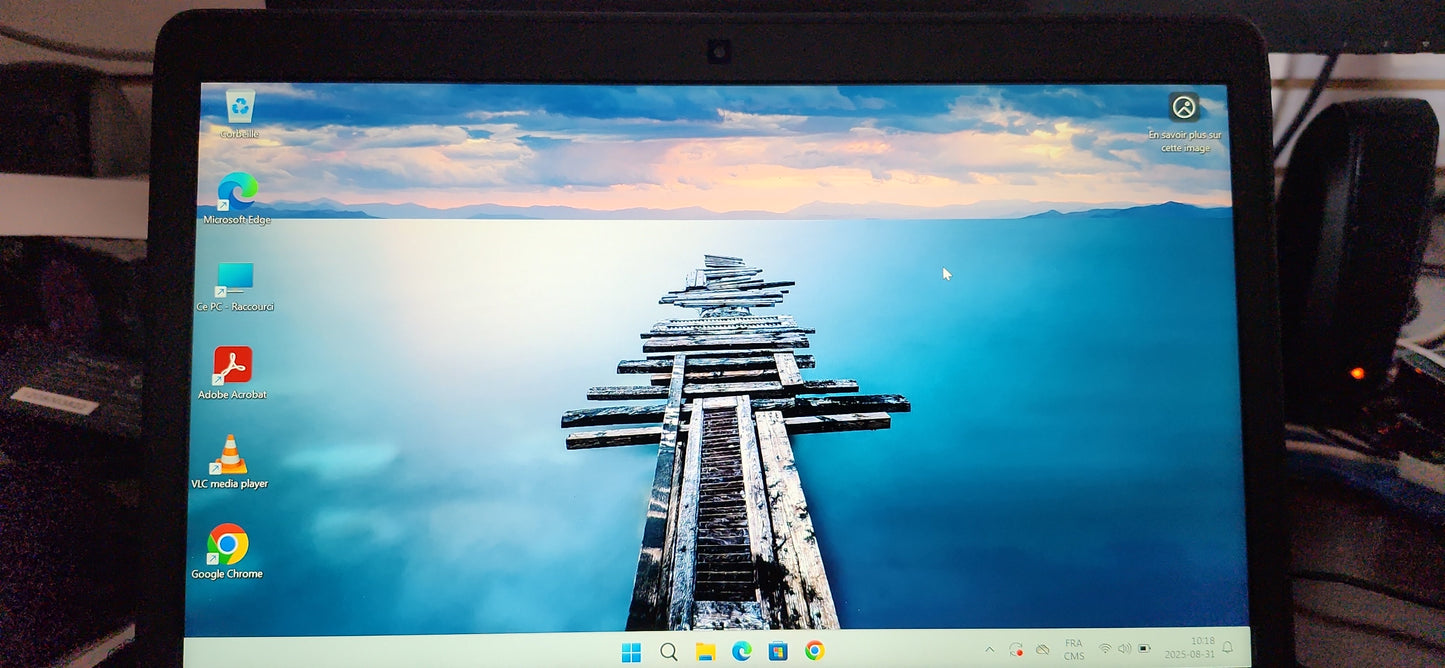Open the Corbeille recycle bin icon
This screenshot has height=668, width=1445.
tap(240, 107)
